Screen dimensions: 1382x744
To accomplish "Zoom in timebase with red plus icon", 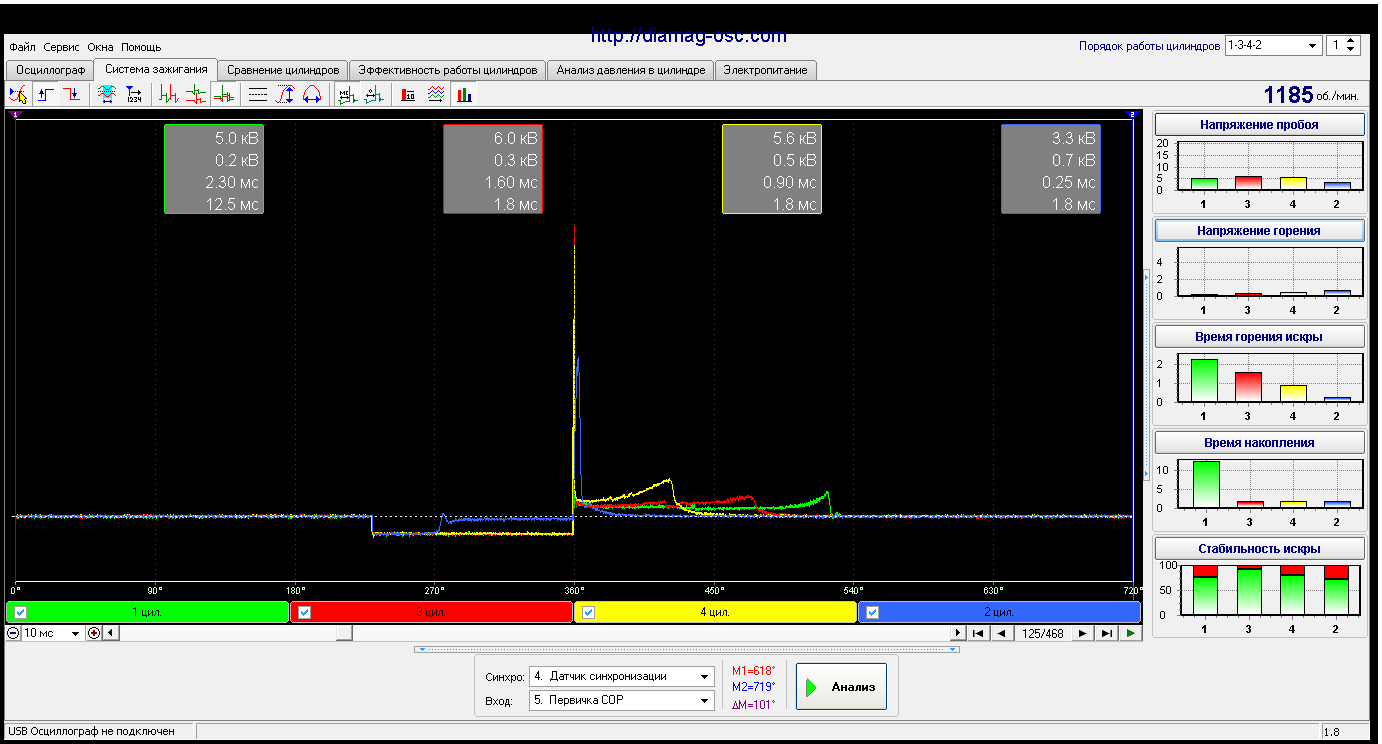I will pyautogui.click(x=94, y=633).
